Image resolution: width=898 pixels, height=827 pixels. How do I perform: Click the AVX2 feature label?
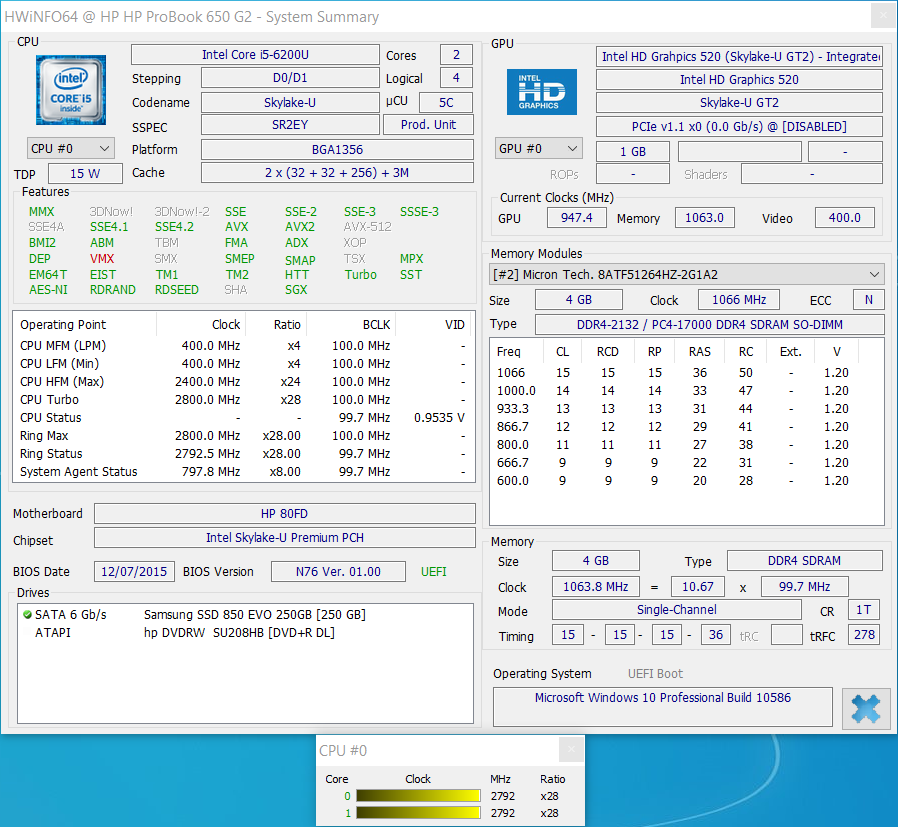300,227
